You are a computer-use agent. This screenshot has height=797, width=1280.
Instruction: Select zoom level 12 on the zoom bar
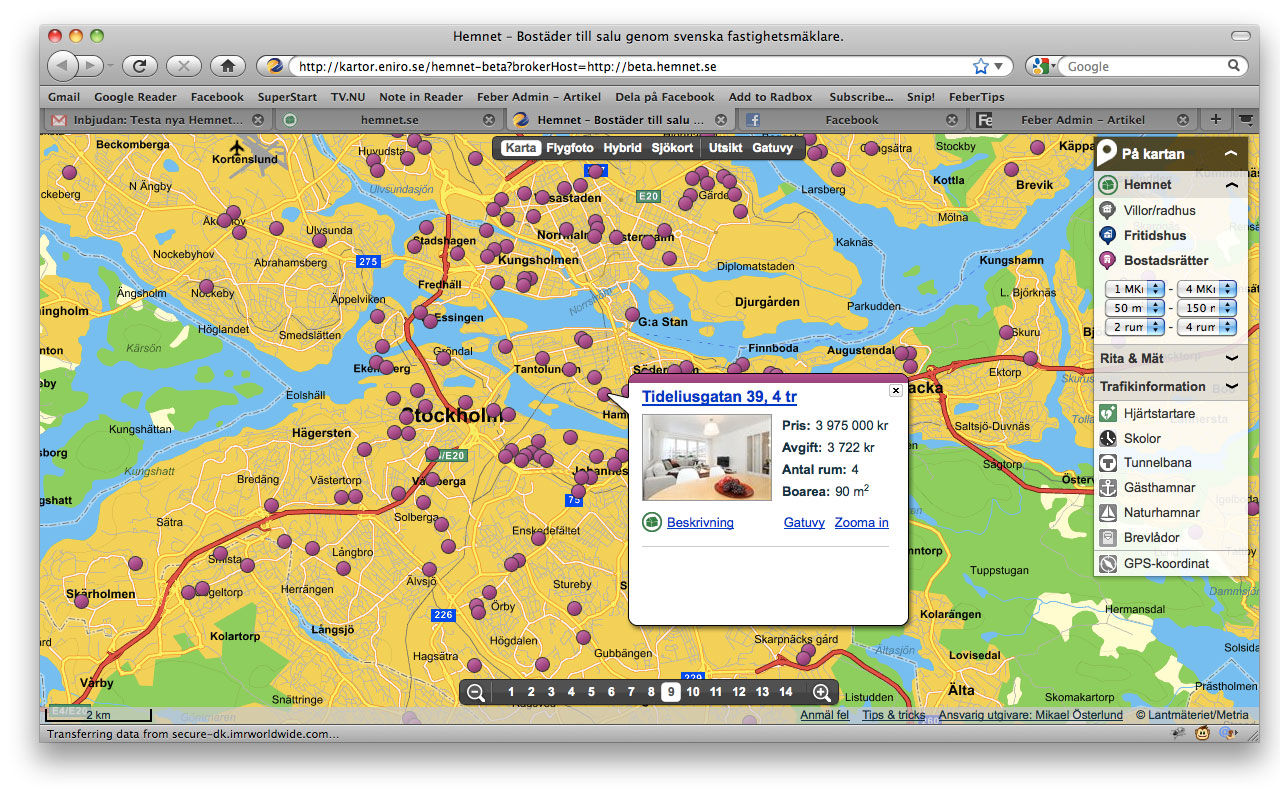pyautogui.click(x=738, y=692)
